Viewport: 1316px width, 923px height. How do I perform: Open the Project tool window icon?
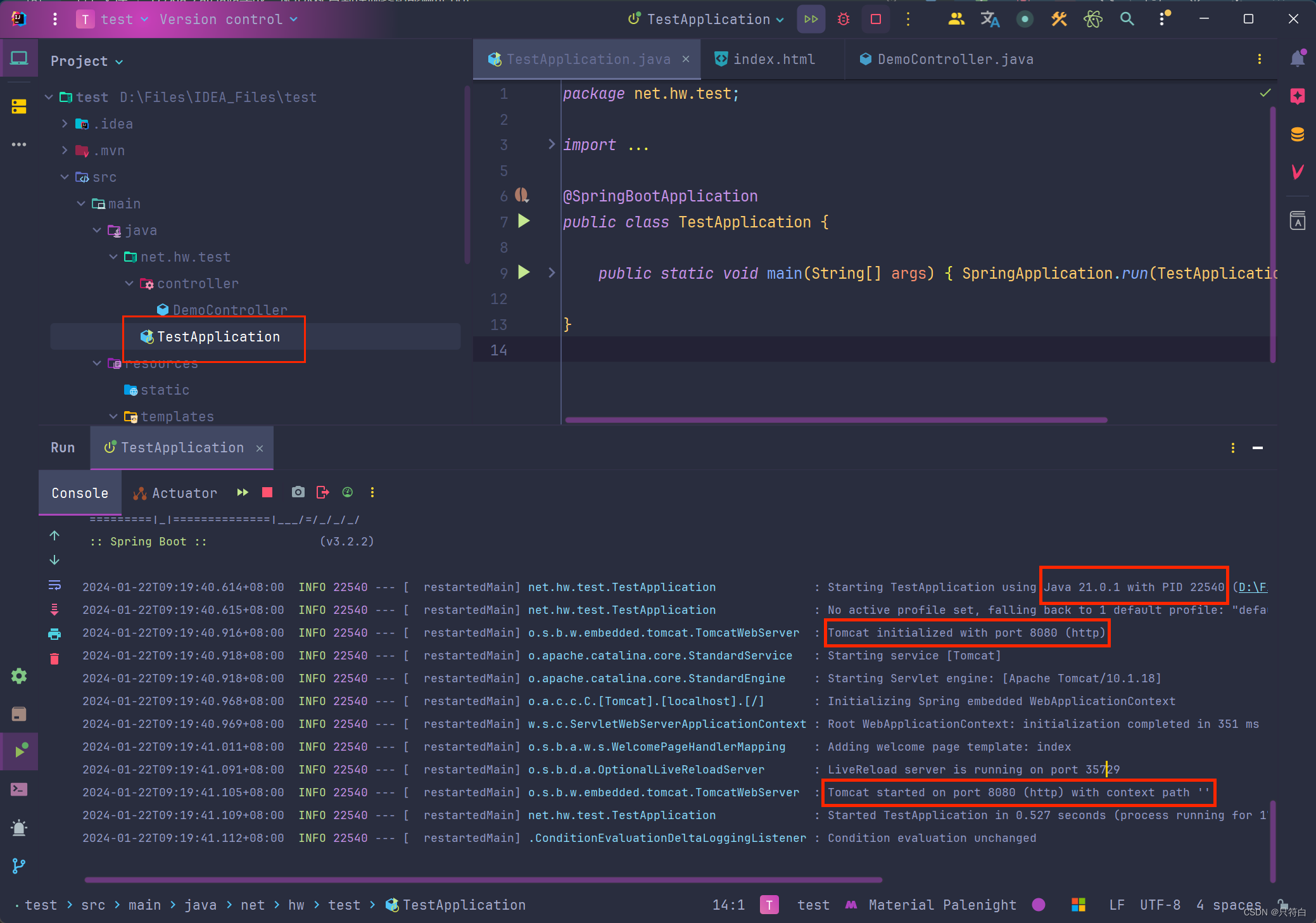coord(19,58)
